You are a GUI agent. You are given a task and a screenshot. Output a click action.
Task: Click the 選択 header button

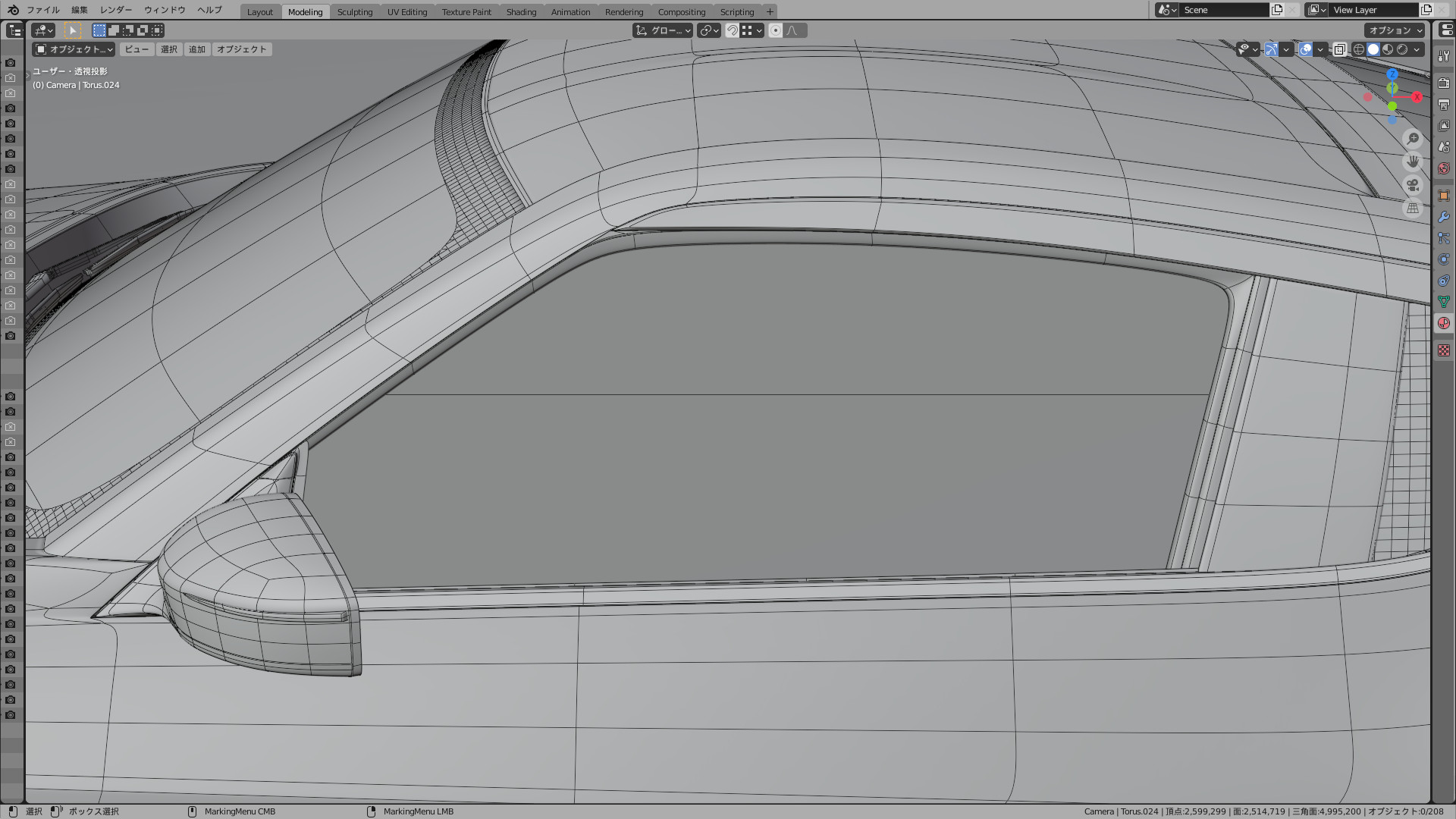click(x=168, y=49)
